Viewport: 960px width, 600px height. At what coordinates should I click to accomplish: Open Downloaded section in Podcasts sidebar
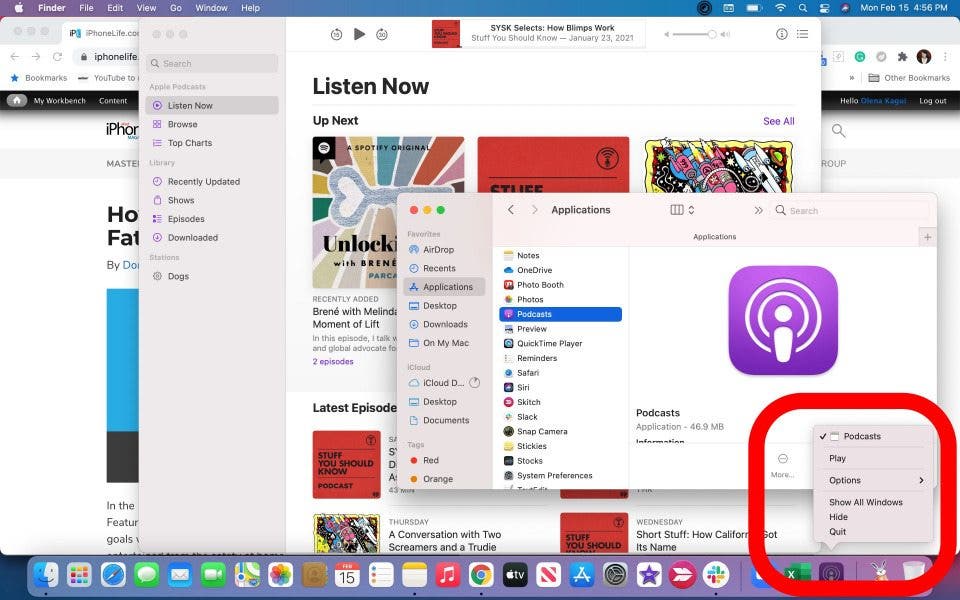click(193, 238)
